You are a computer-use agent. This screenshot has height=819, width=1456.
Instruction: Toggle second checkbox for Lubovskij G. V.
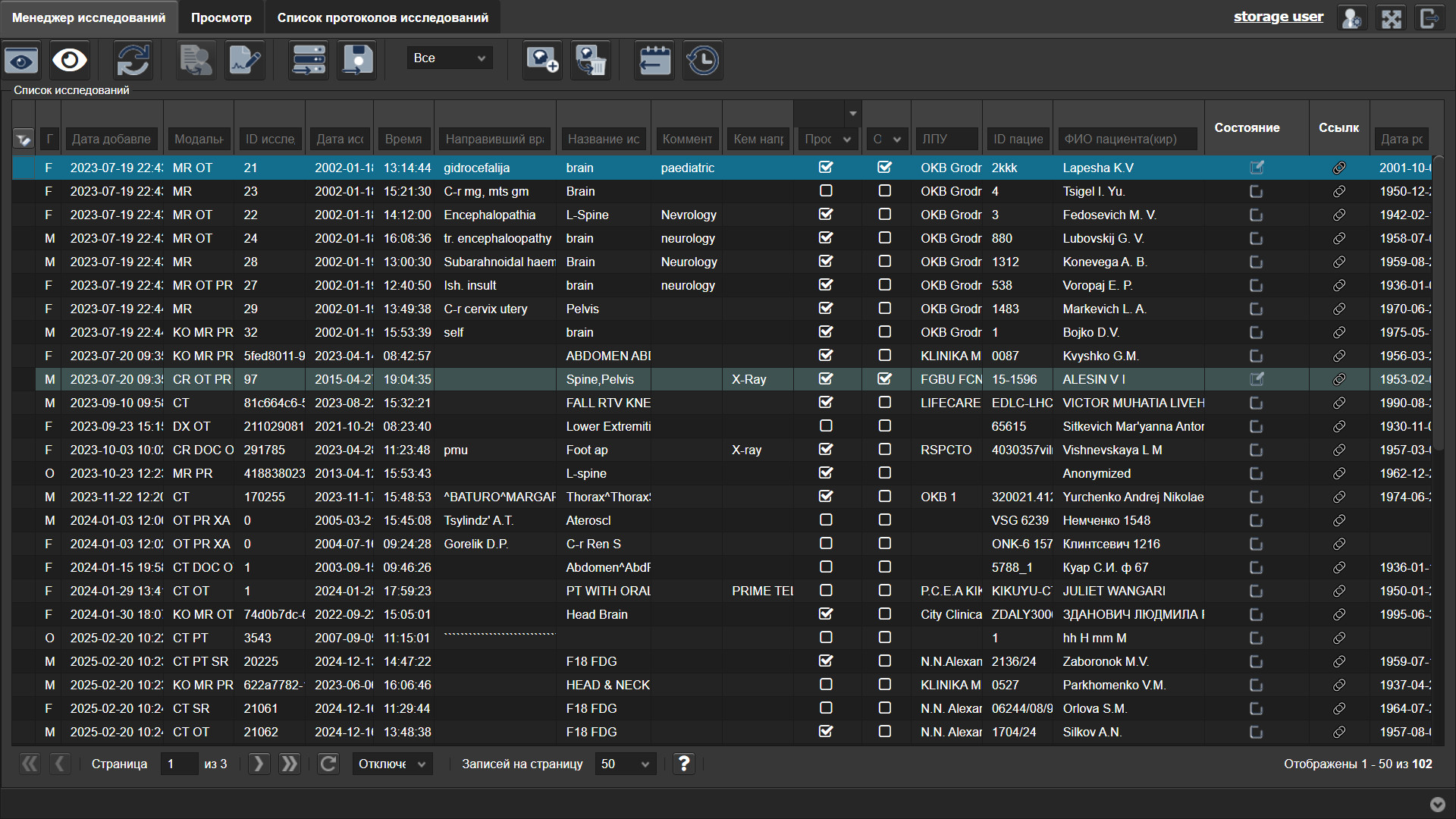click(884, 238)
